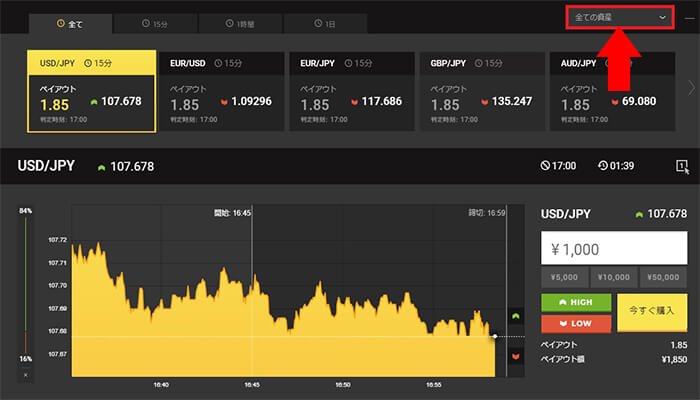This screenshot has width=700, height=400.
Task: Click green HIGH arrow beside the chart
Action: tap(515, 316)
